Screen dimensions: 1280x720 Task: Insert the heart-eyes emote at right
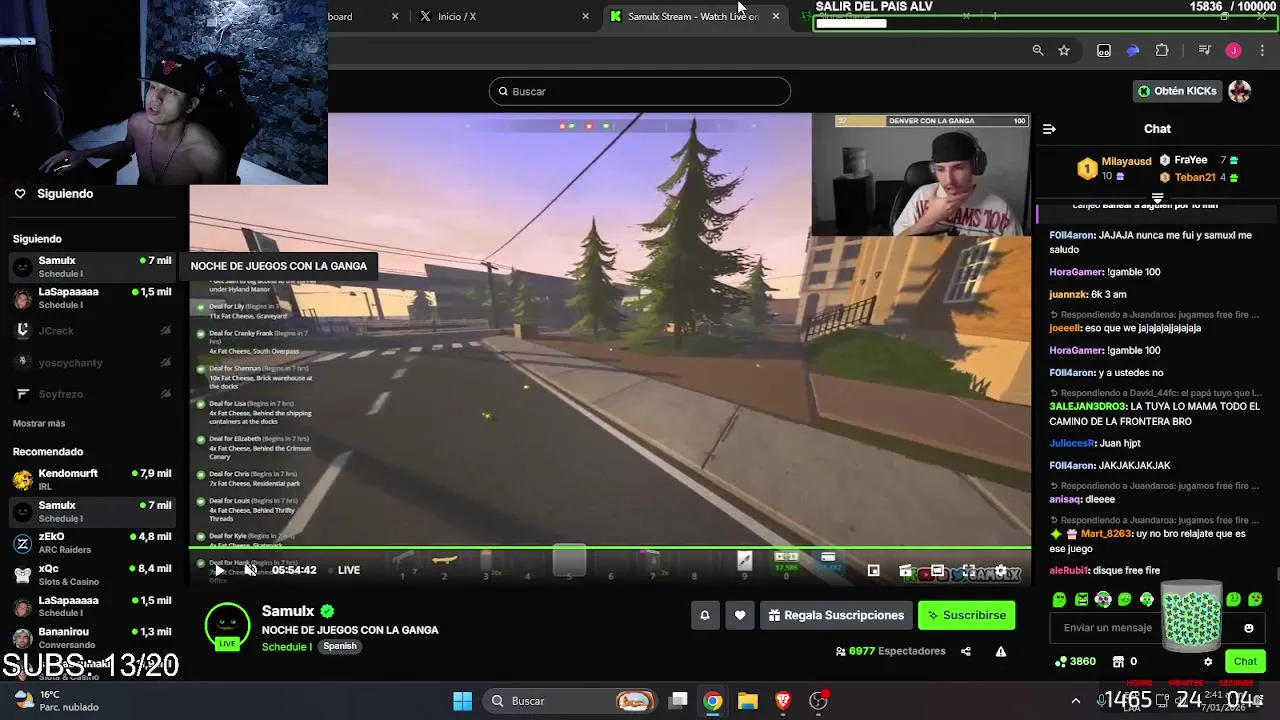tap(1256, 600)
